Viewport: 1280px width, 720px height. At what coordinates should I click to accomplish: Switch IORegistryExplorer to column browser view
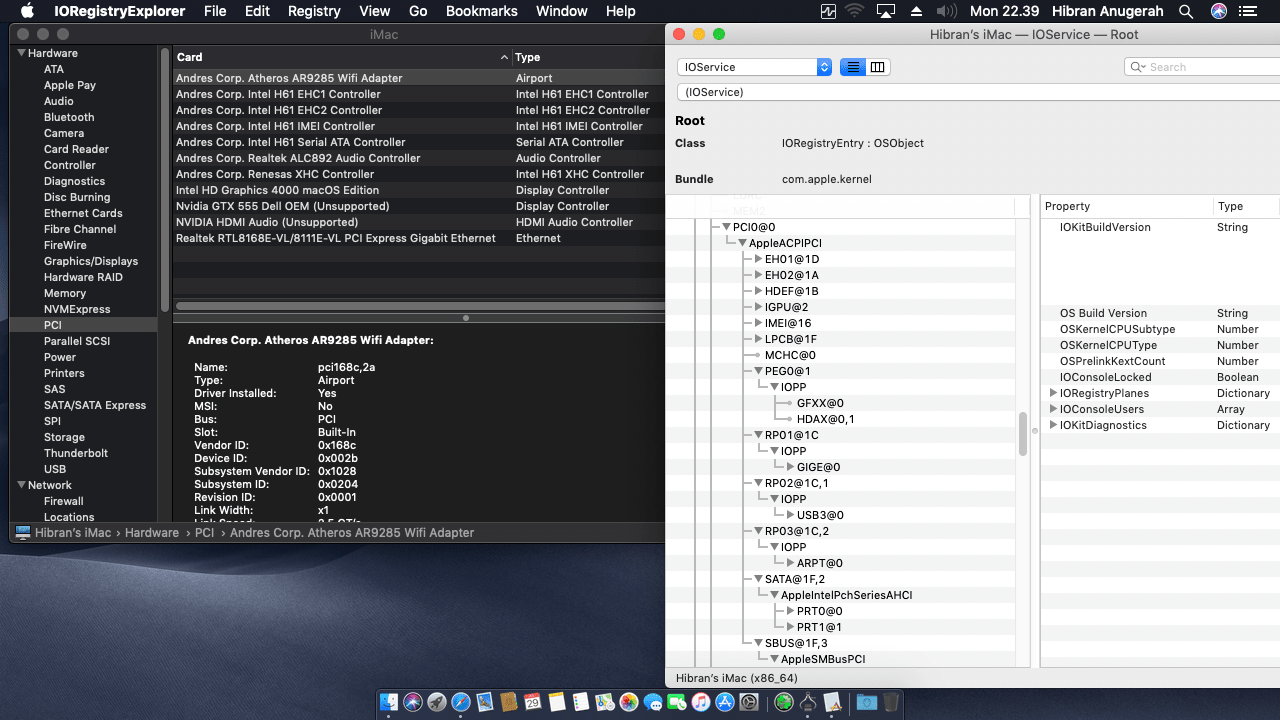(877, 67)
